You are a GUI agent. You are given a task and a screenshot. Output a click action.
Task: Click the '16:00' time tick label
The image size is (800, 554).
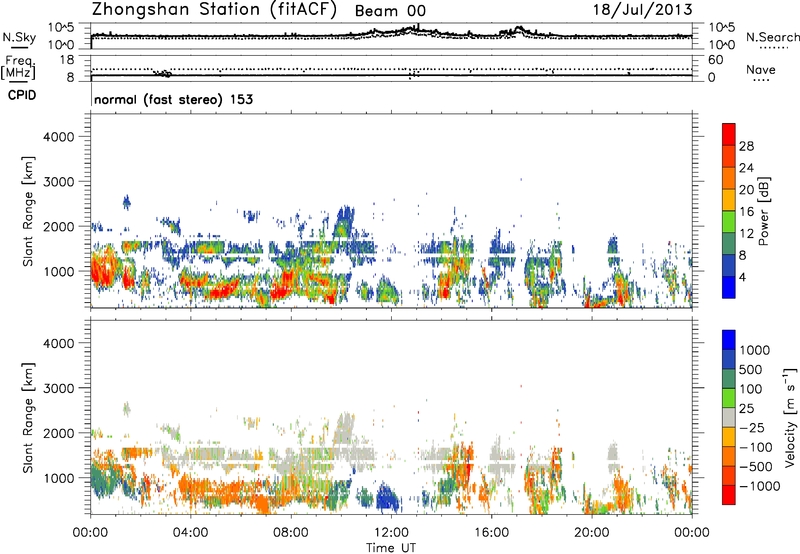491,533
